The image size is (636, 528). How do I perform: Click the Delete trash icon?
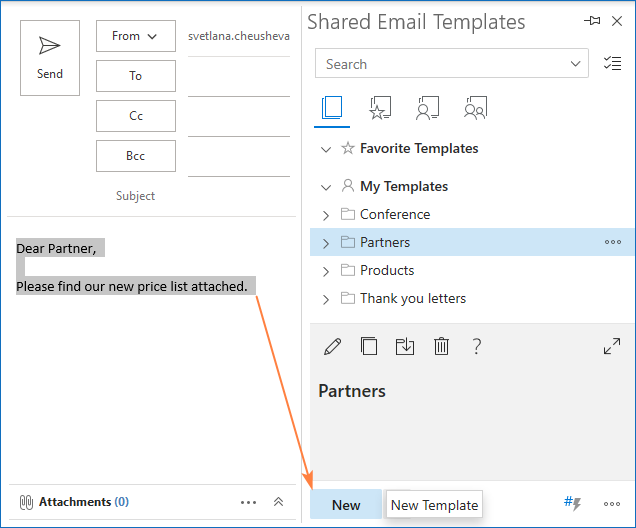[x=441, y=346]
